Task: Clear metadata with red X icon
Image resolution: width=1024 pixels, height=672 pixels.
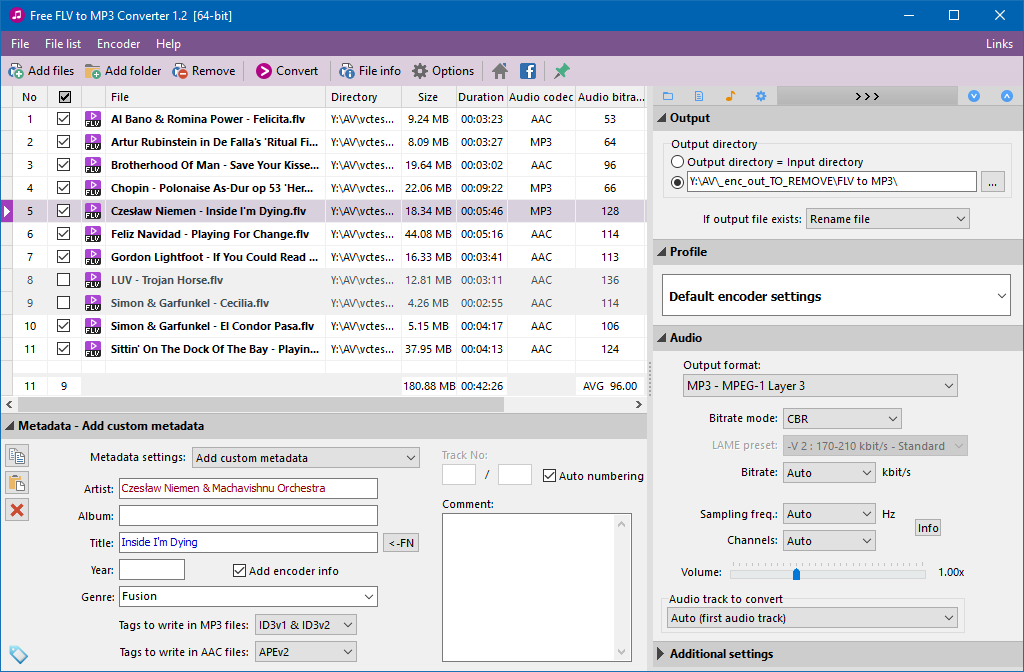Action: (17, 510)
